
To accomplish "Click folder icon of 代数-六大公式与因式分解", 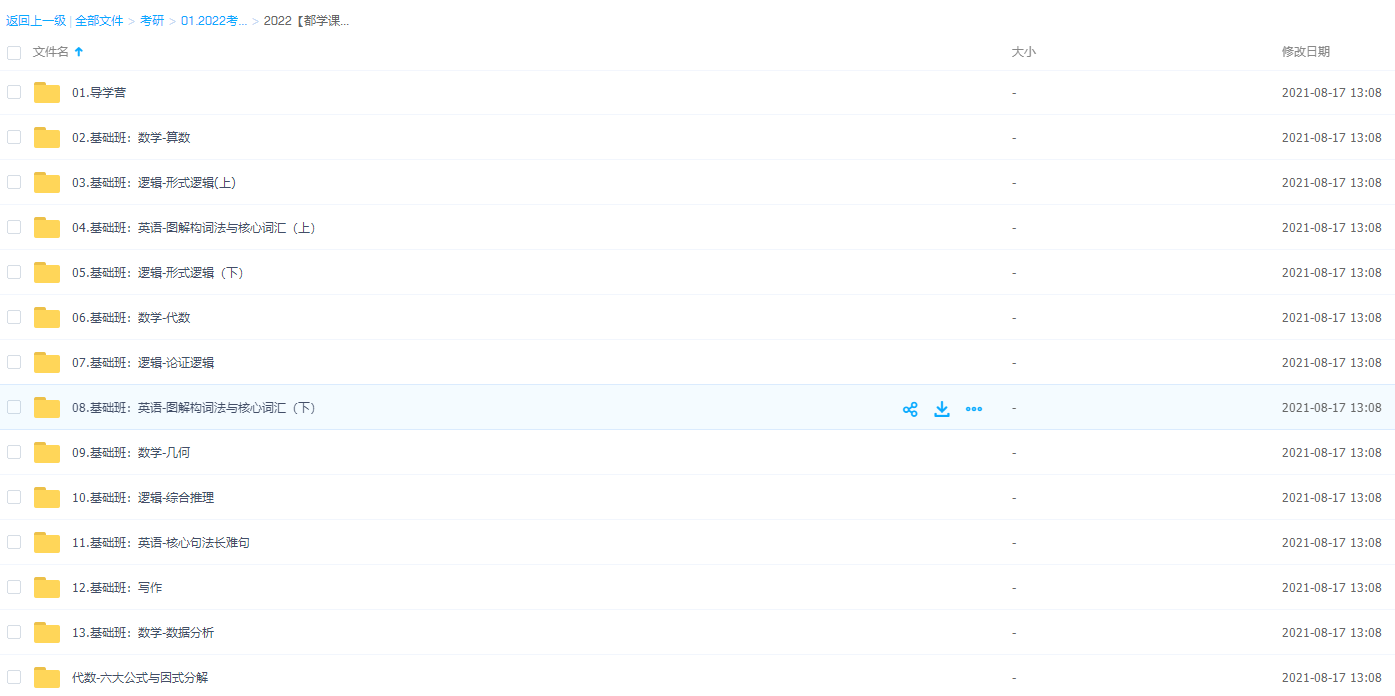I will [47, 677].
